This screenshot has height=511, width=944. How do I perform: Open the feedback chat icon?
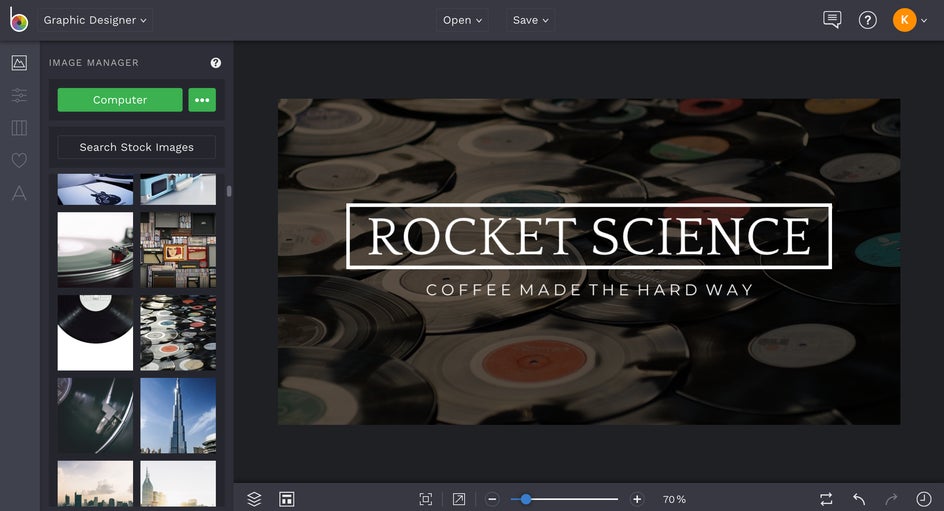click(832, 20)
